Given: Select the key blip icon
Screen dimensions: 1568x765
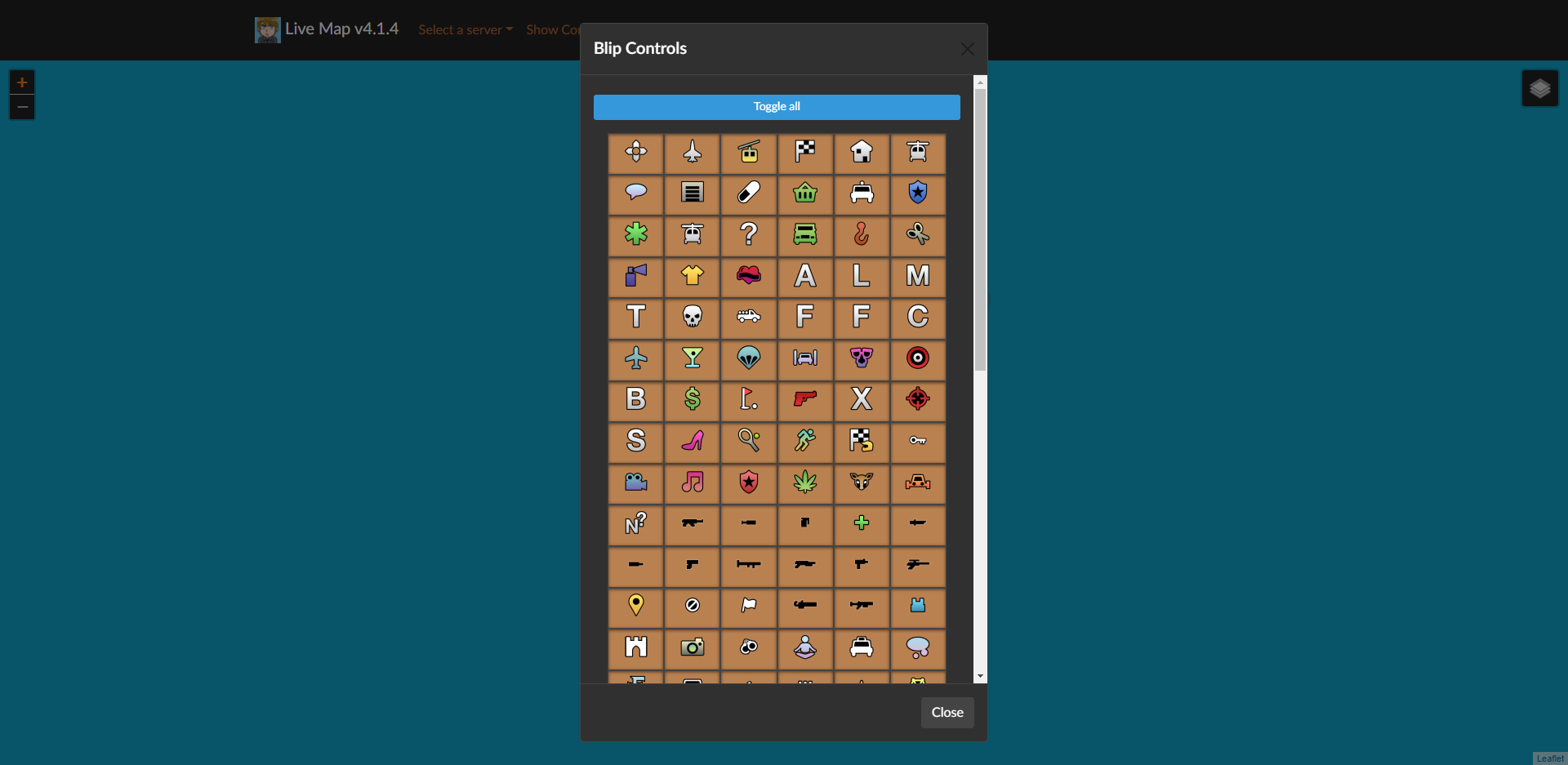Looking at the screenshot, I should (918, 442).
